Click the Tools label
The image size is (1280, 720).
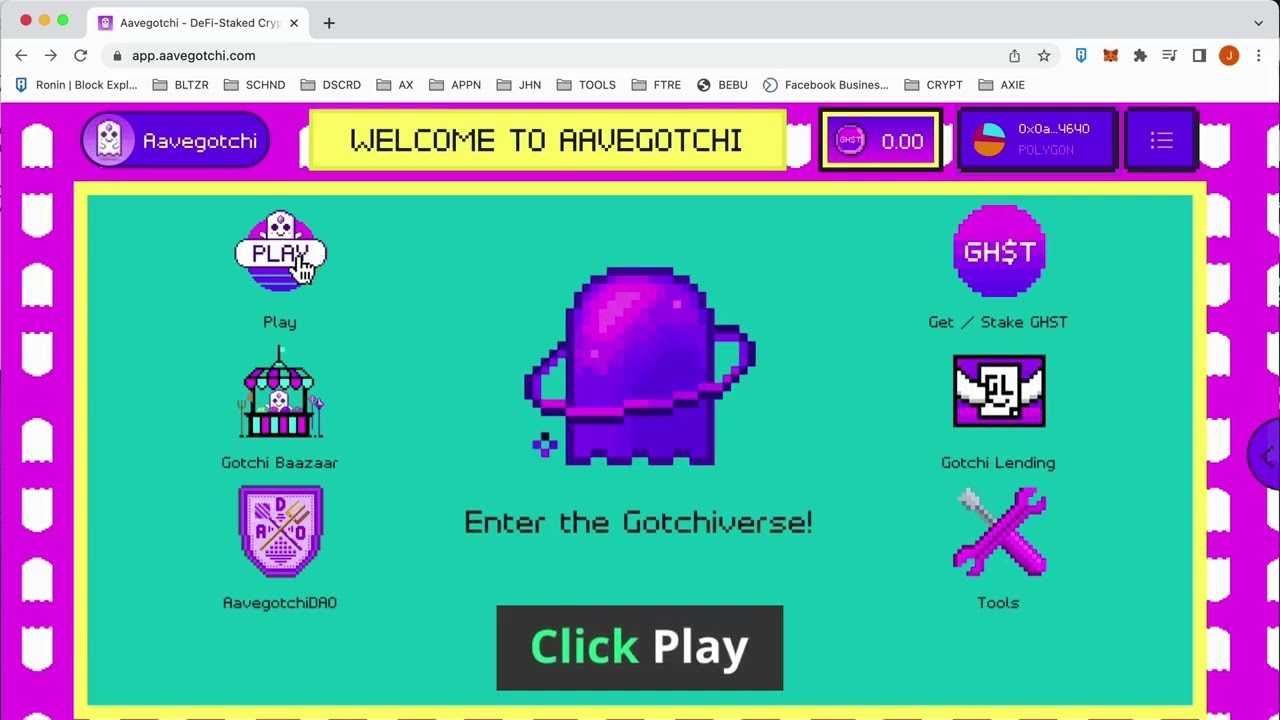click(x=998, y=602)
